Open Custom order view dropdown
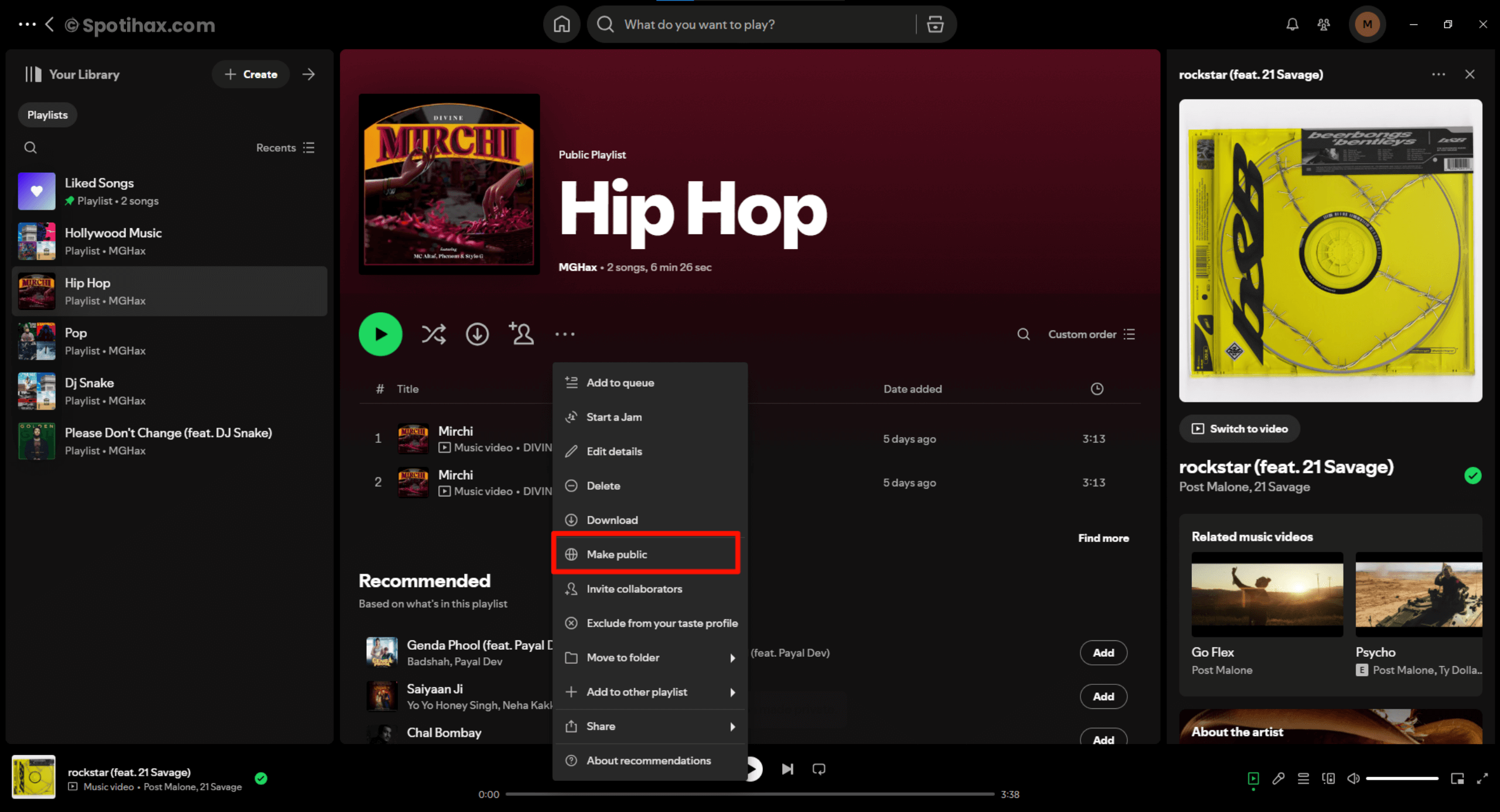 point(1092,334)
